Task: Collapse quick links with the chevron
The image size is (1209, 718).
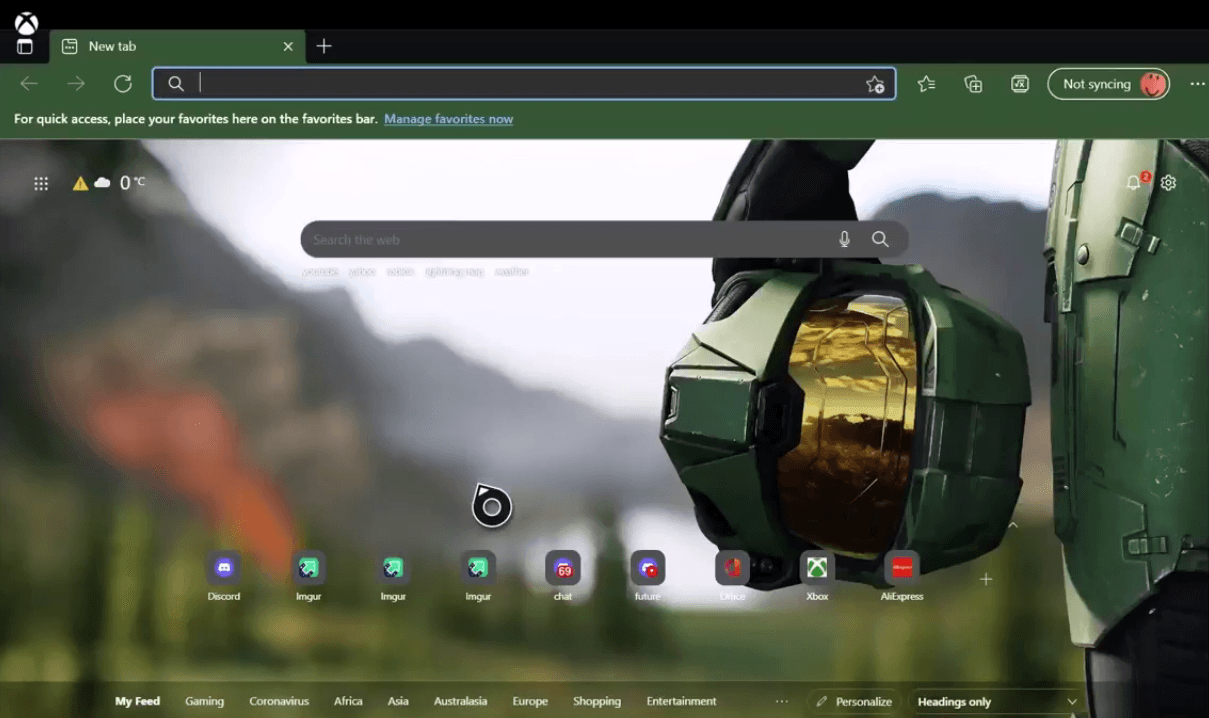Action: tap(1013, 523)
